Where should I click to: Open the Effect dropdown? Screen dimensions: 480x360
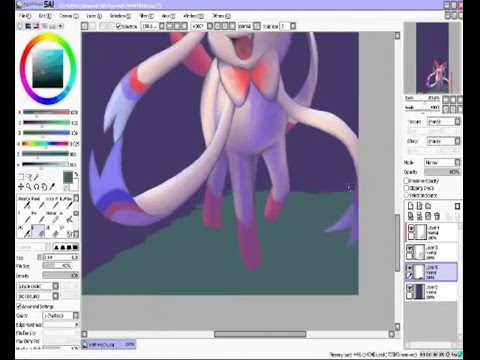click(x=444, y=141)
